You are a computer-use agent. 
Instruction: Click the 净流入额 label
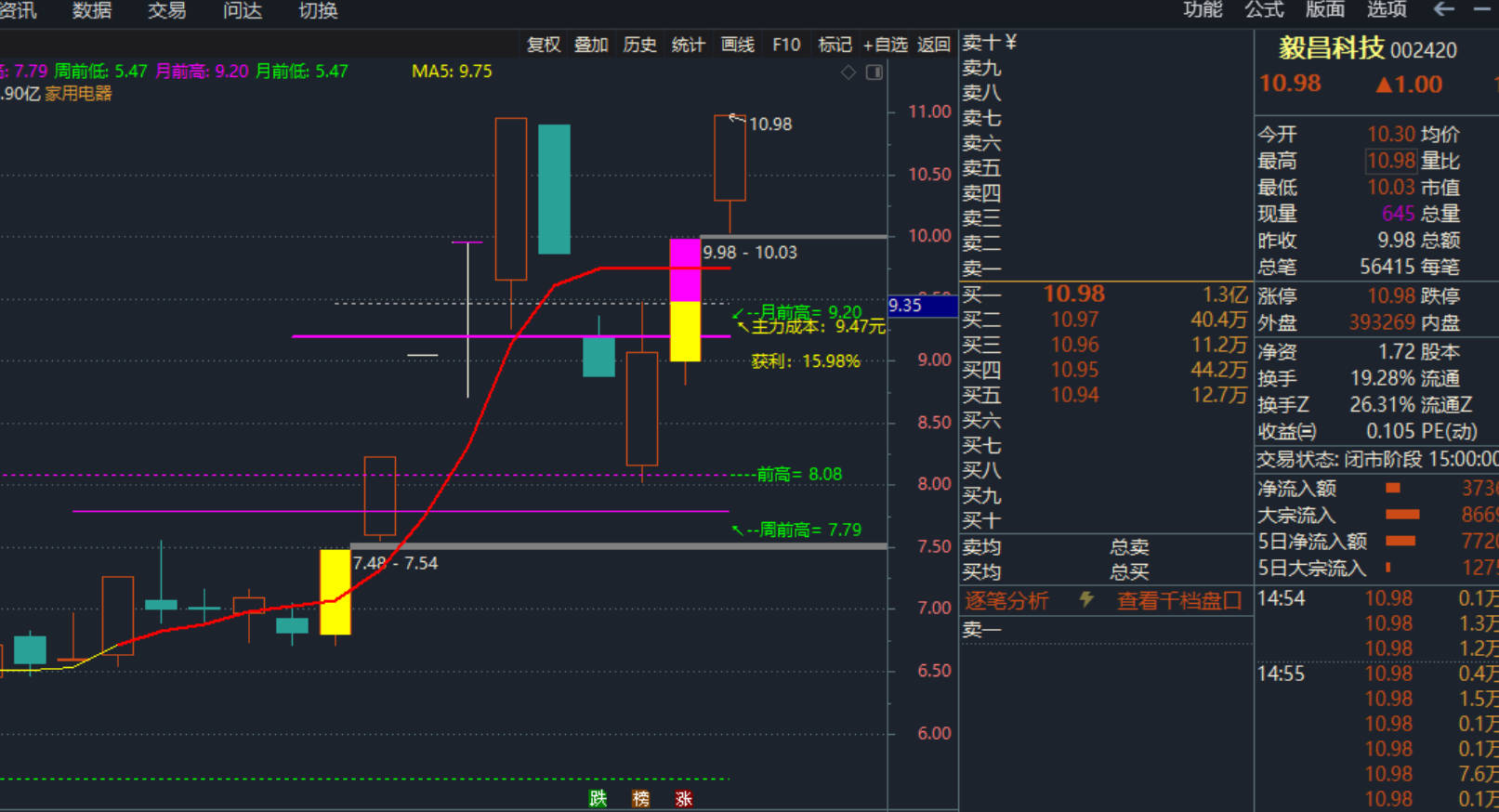coord(1297,489)
